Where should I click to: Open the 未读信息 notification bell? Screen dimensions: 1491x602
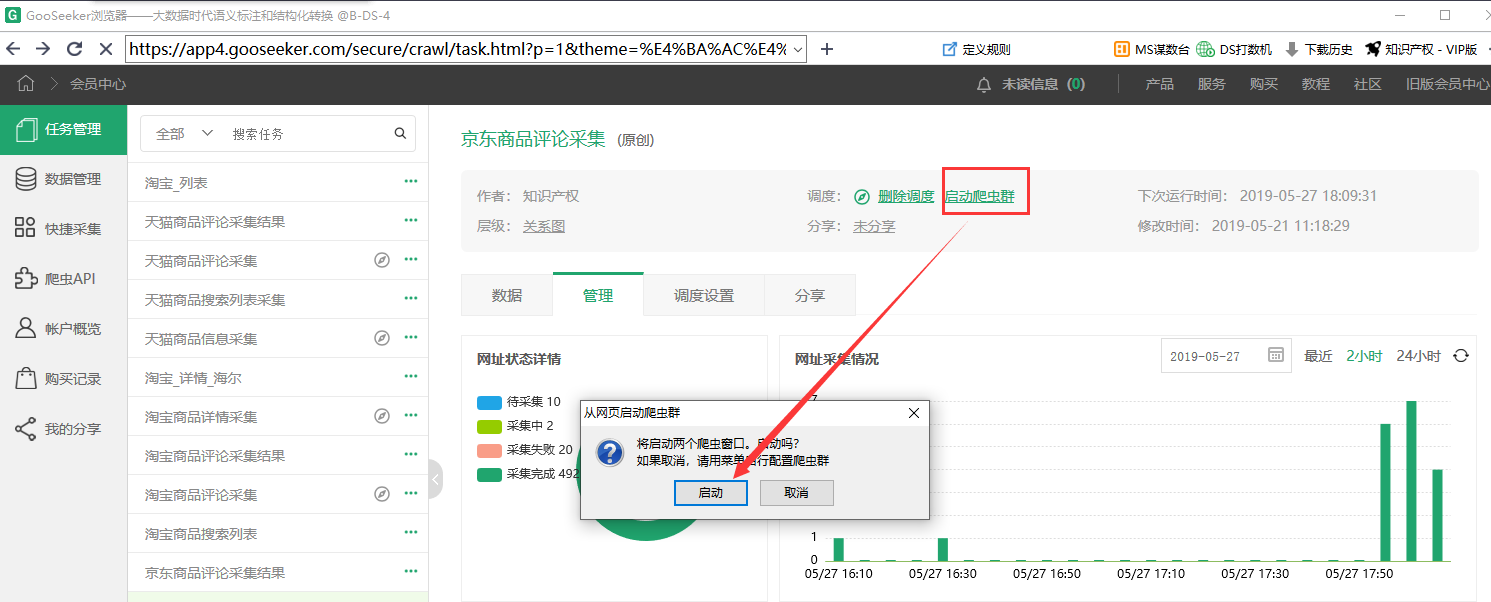click(984, 84)
